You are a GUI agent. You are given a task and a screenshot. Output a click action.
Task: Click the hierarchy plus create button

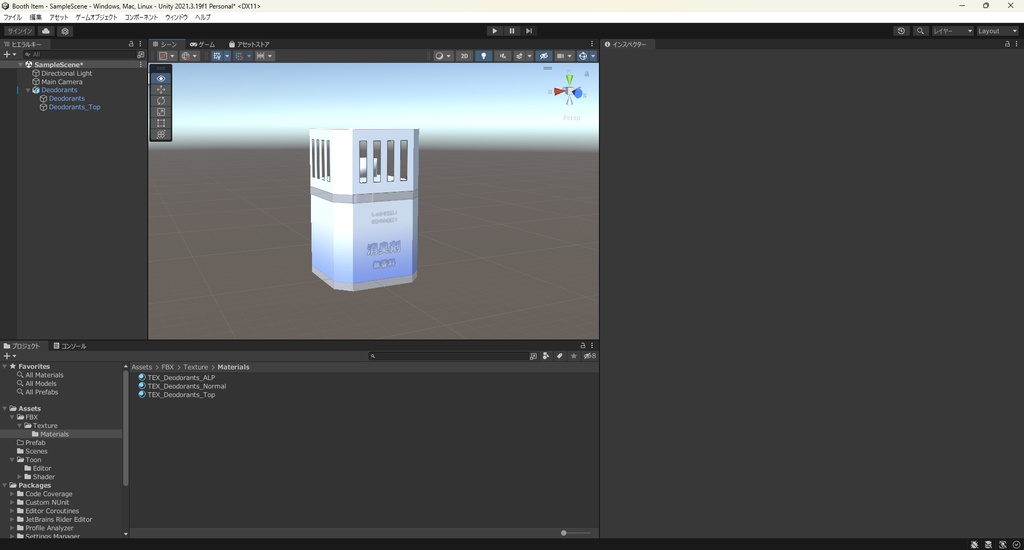(9, 55)
